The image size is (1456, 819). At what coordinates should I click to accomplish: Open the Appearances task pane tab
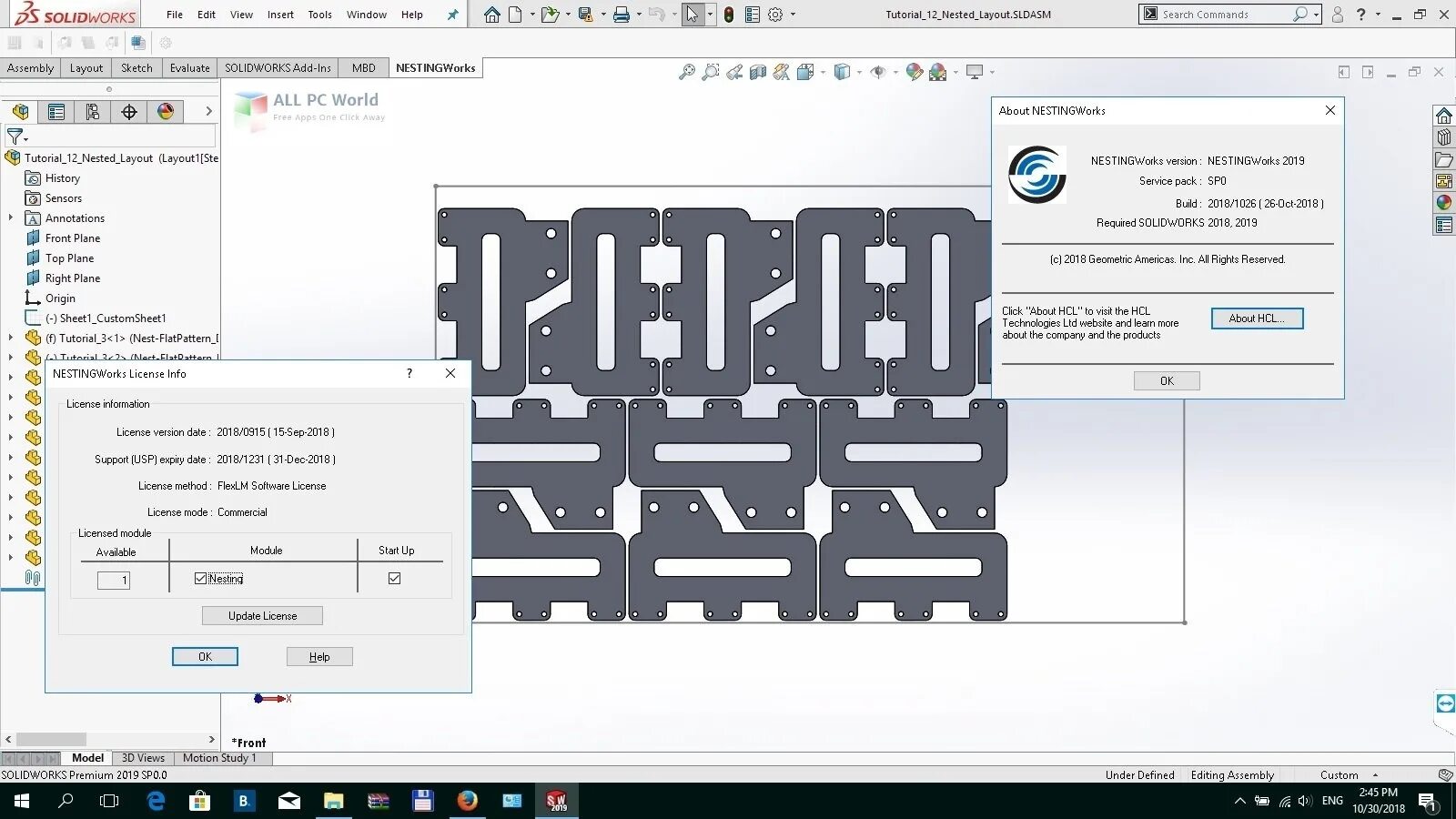click(1444, 203)
